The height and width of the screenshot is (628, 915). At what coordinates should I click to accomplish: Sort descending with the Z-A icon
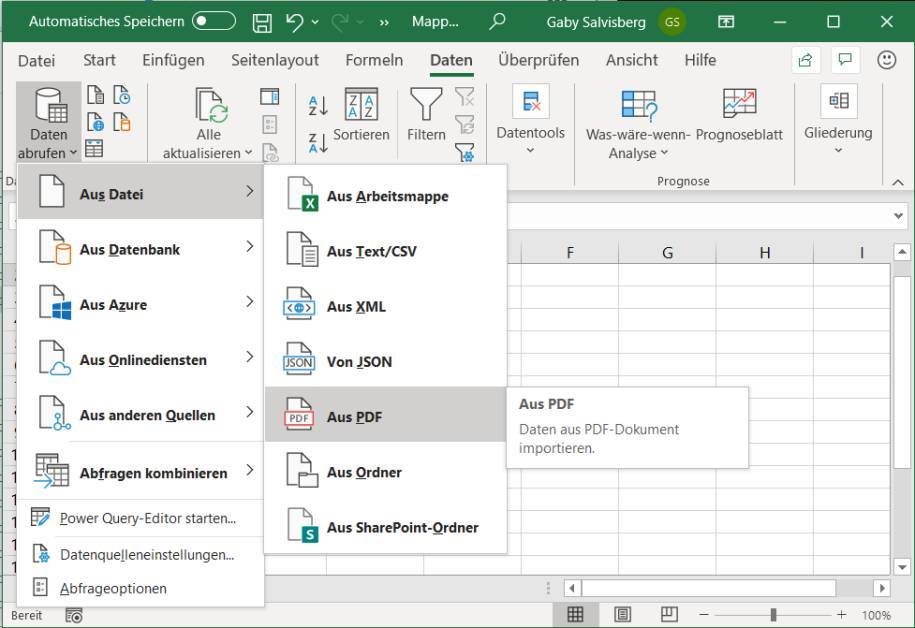[x=318, y=142]
